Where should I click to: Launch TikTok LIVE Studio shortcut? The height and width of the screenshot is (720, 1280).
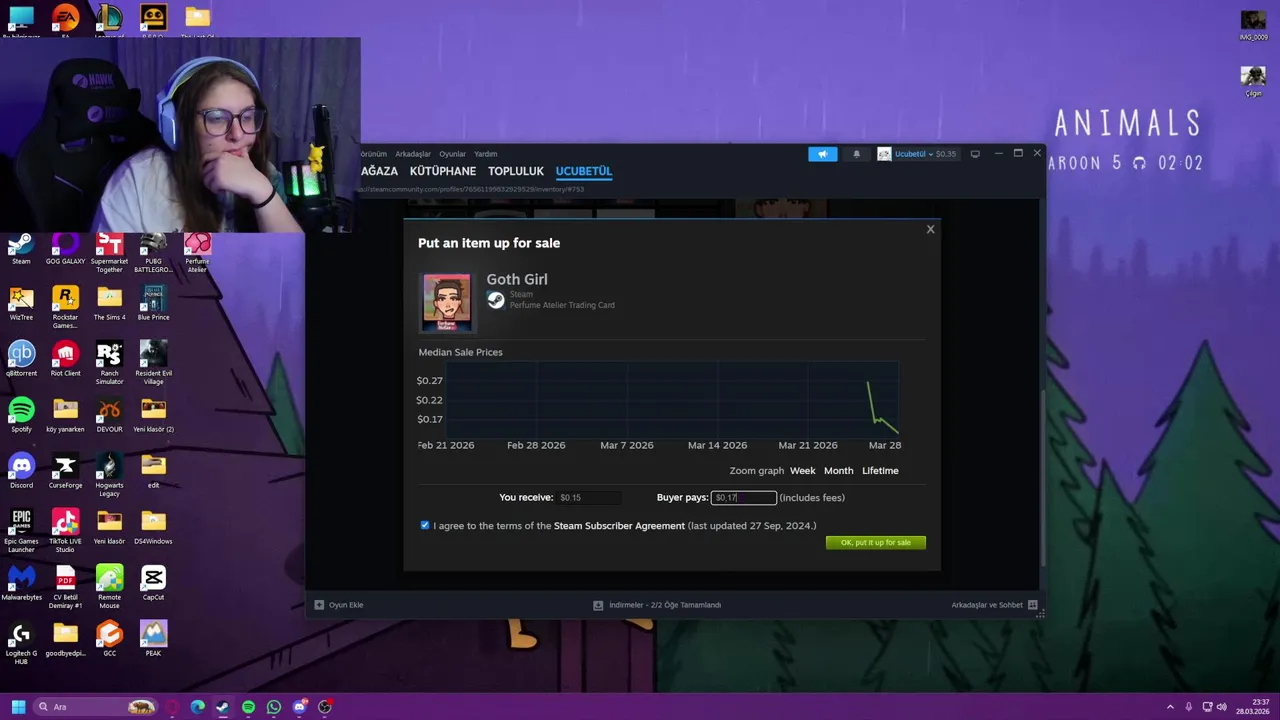[x=65, y=532]
